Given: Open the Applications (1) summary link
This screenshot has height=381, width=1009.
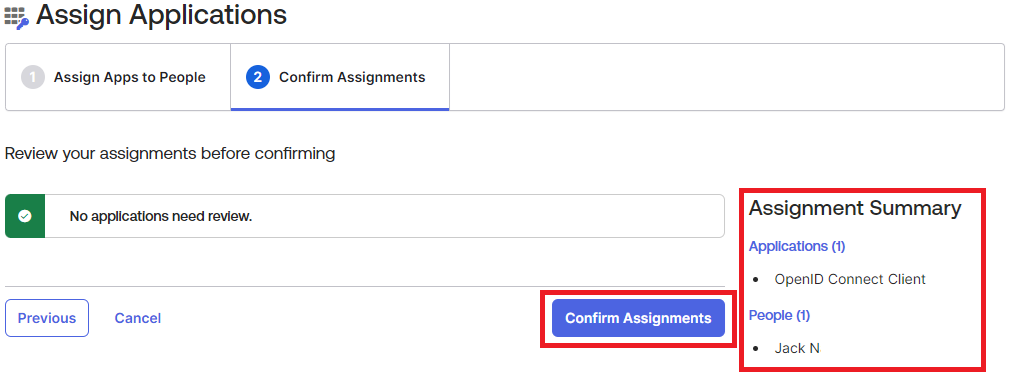Looking at the screenshot, I should [797, 246].
